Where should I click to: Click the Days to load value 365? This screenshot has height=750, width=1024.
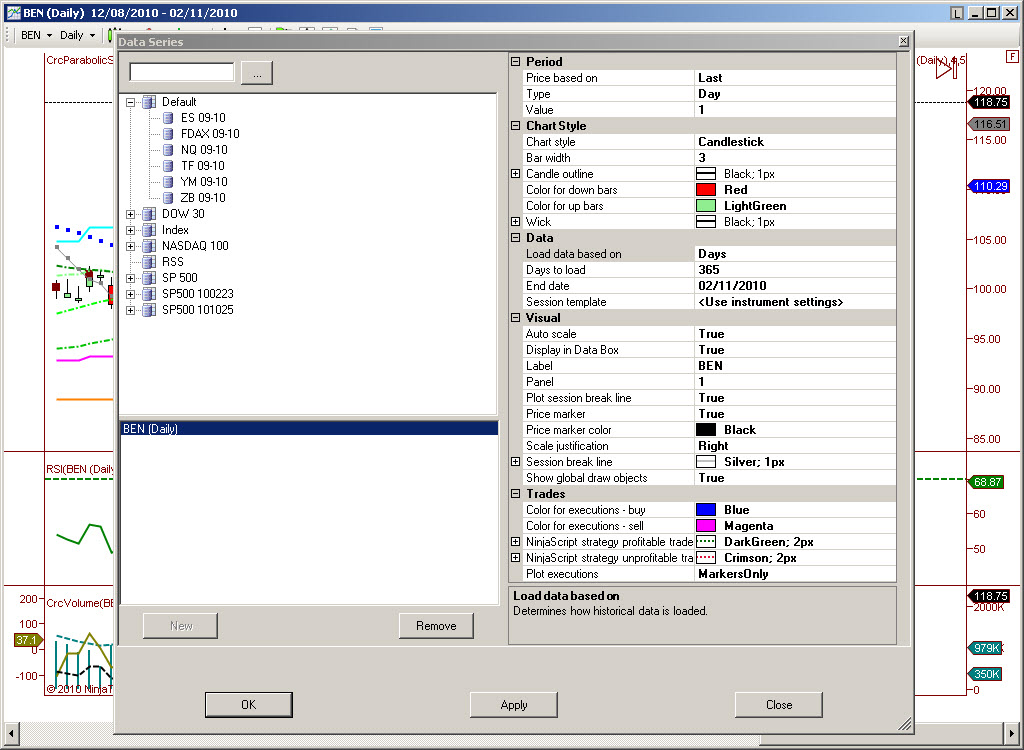[795, 270]
